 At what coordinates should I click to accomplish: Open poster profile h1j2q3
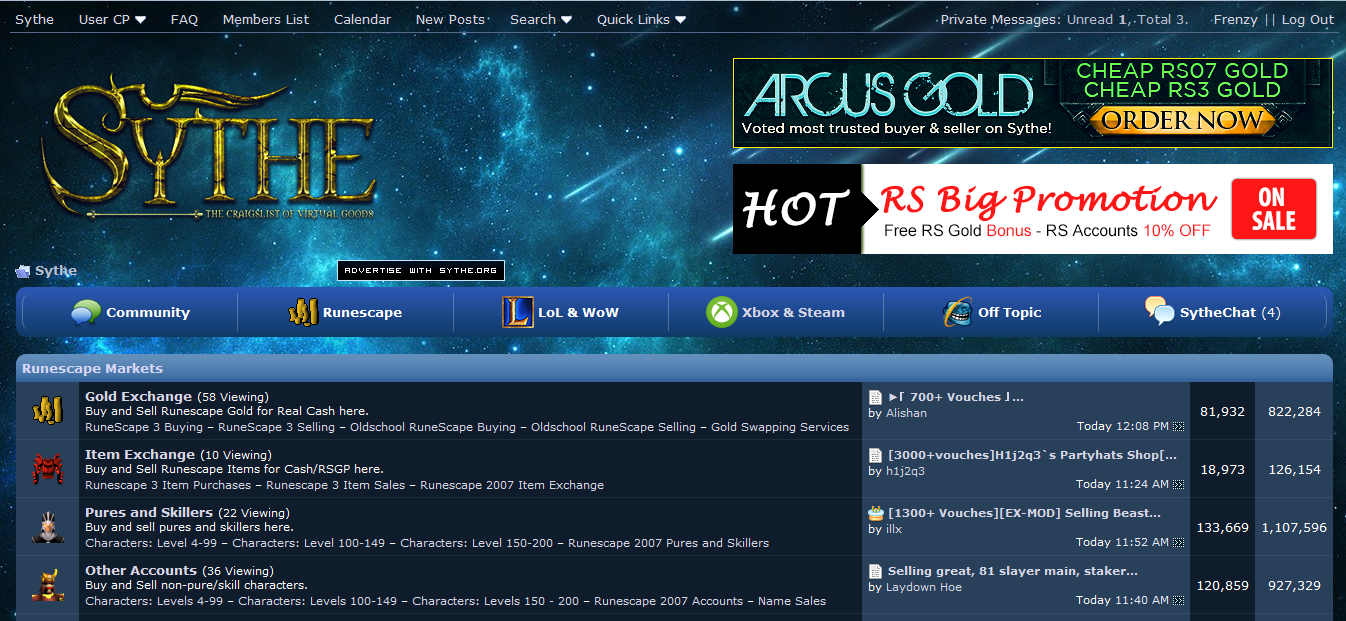tap(905, 471)
